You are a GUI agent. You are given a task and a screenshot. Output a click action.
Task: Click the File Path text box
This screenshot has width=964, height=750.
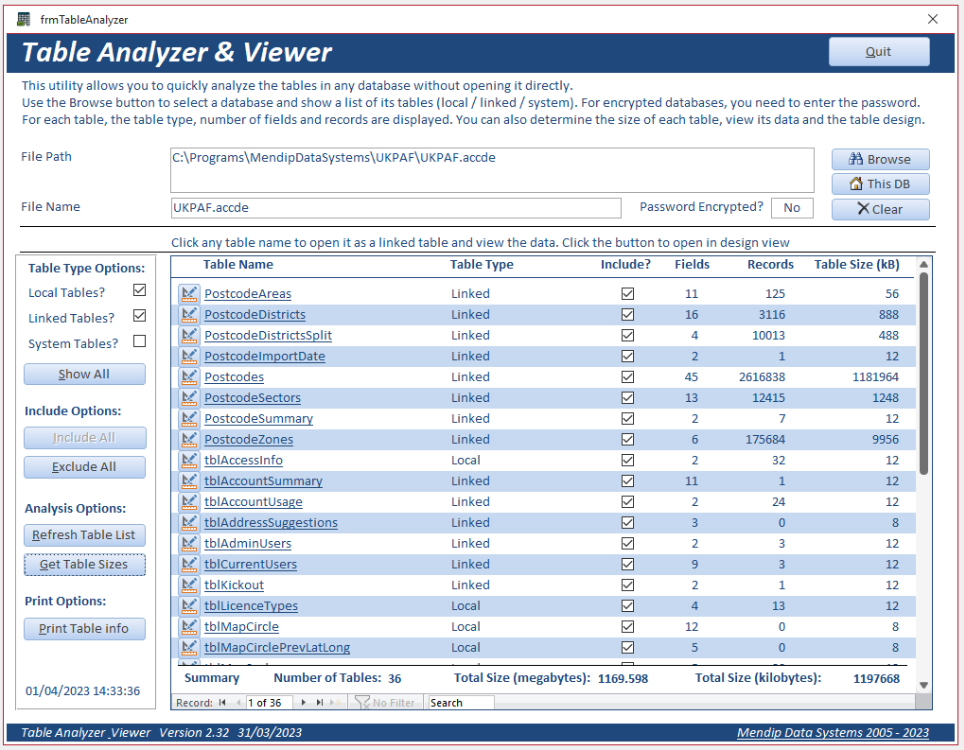pyautogui.click(x=492, y=170)
